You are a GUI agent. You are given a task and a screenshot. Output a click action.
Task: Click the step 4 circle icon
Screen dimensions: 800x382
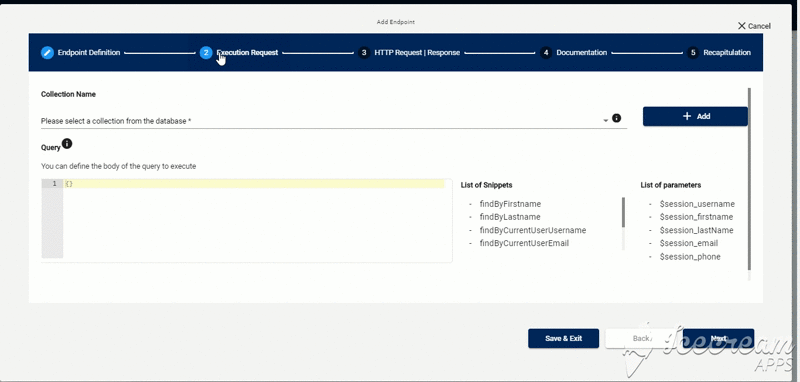point(546,53)
